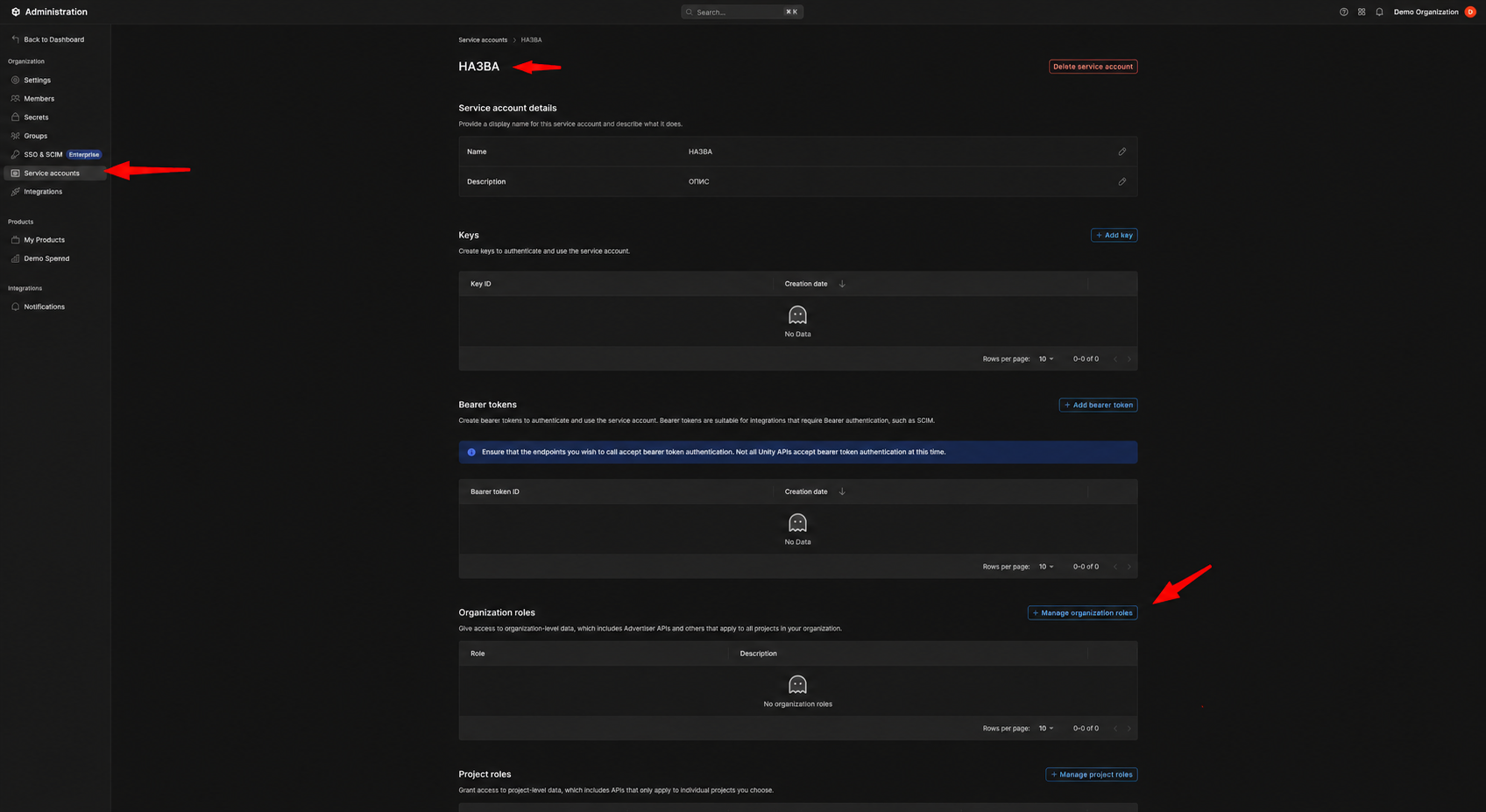Open Rows per page dropdown in Bearer tokens
Viewport: 1486px width, 812px height.
coord(1046,567)
